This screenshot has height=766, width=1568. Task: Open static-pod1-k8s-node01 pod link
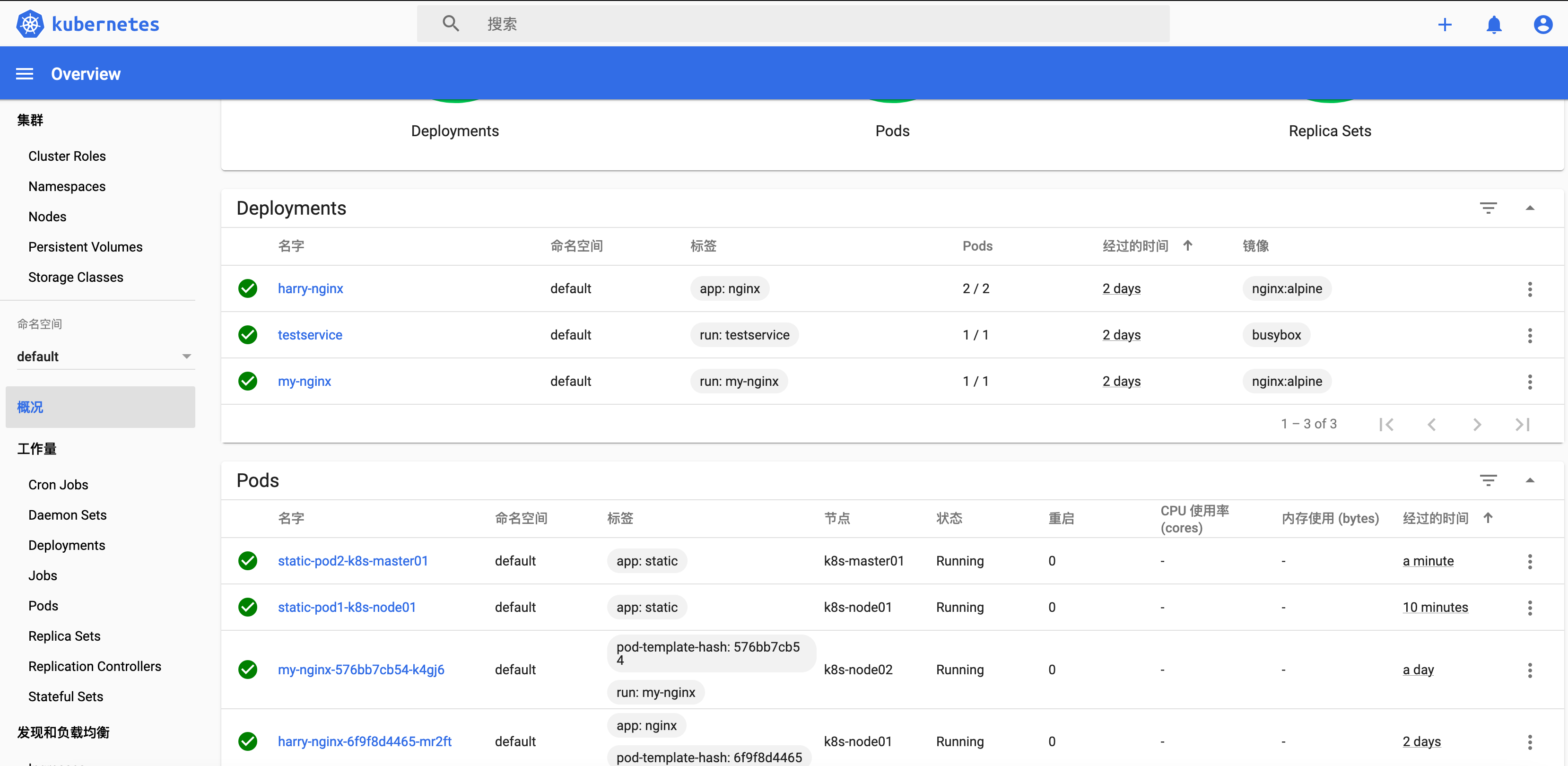(x=347, y=607)
